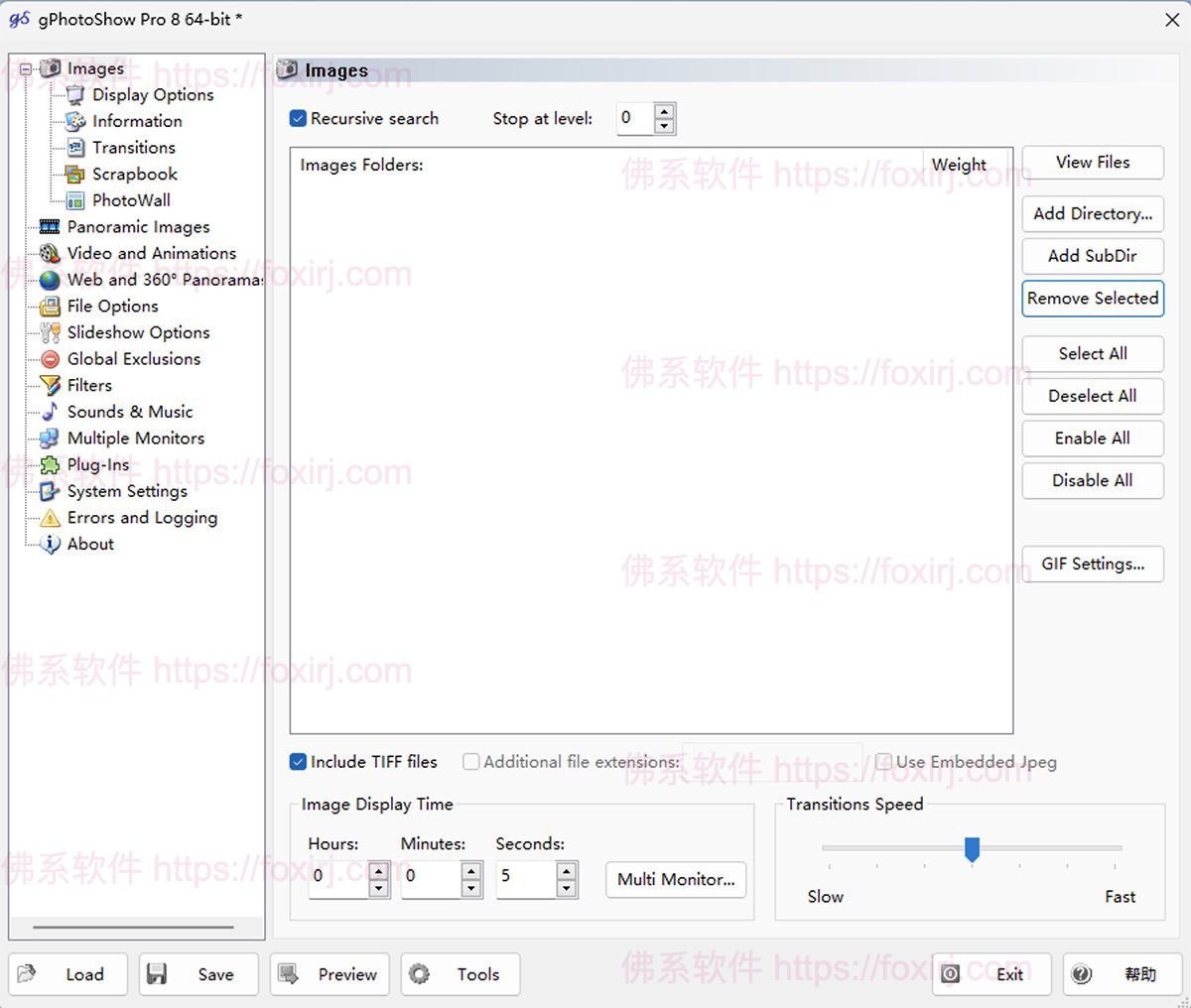The image size is (1191, 1008).
Task: Click the Add Directory button
Action: point(1092,214)
